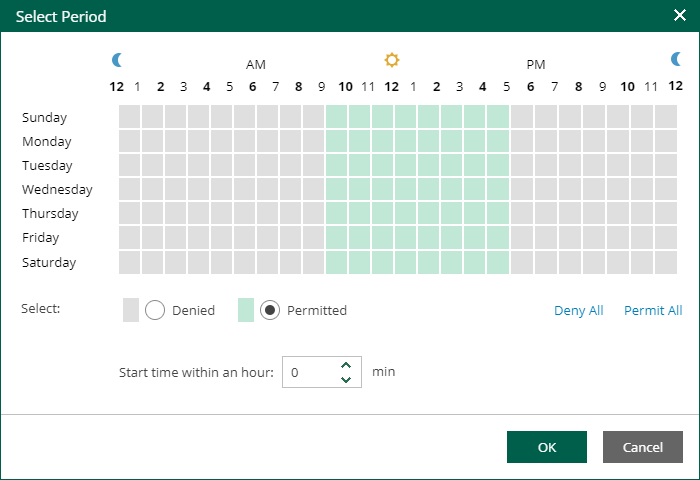Image resolution: width=700 pixels, height=480 pixels.
Task: Click the 2 AM hour column header
Action: [x=161, y=86]
